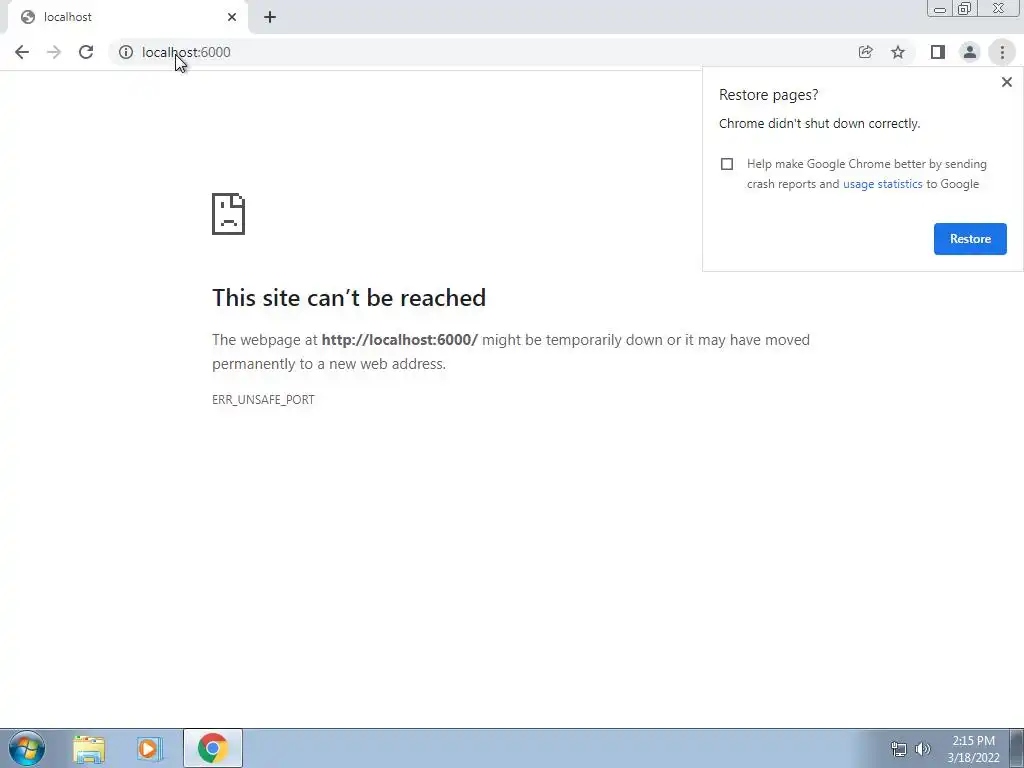1024x768 pixels.
Task: Share this page icon
Action: (x=865, y=52)
